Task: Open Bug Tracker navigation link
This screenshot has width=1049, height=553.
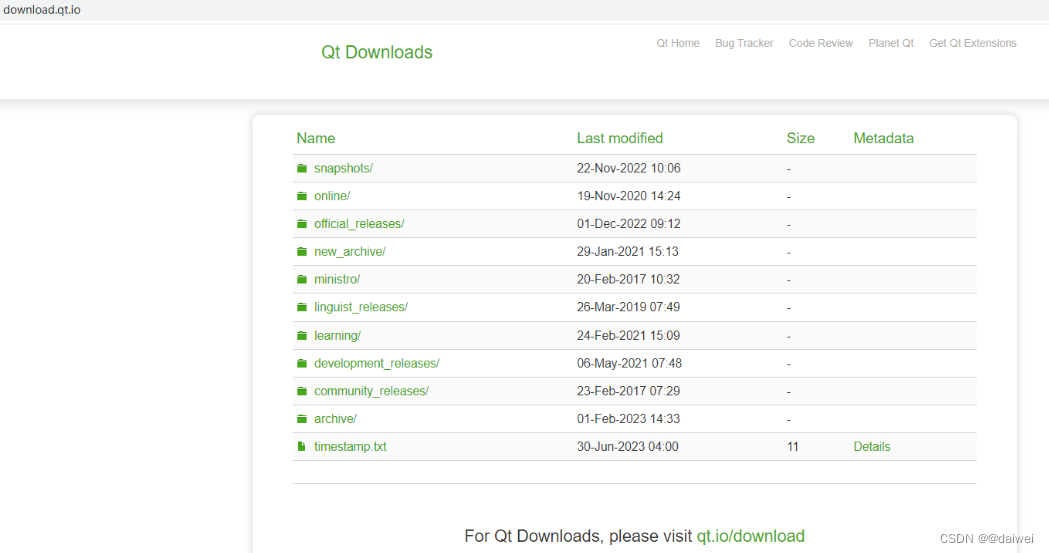Action: (x=744, y=43)
